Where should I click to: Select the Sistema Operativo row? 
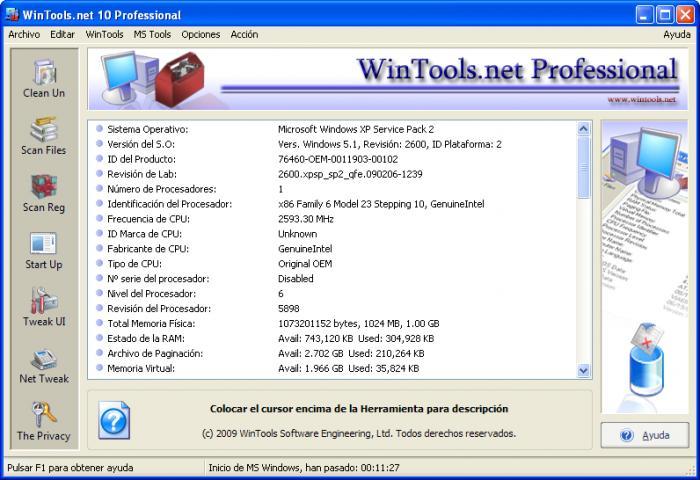(x=333, y=129)
